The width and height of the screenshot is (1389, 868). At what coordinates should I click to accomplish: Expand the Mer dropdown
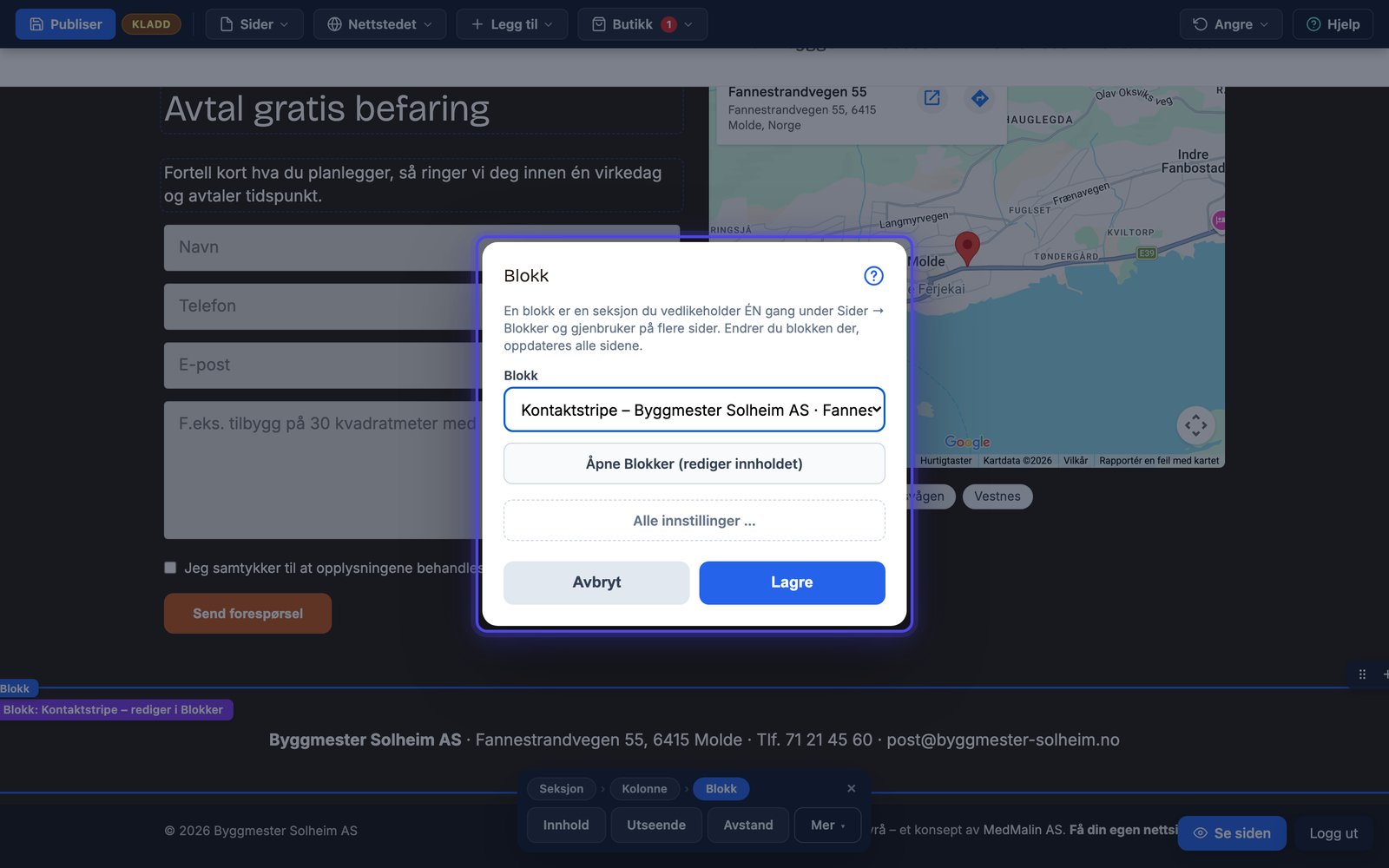point(827,825)
